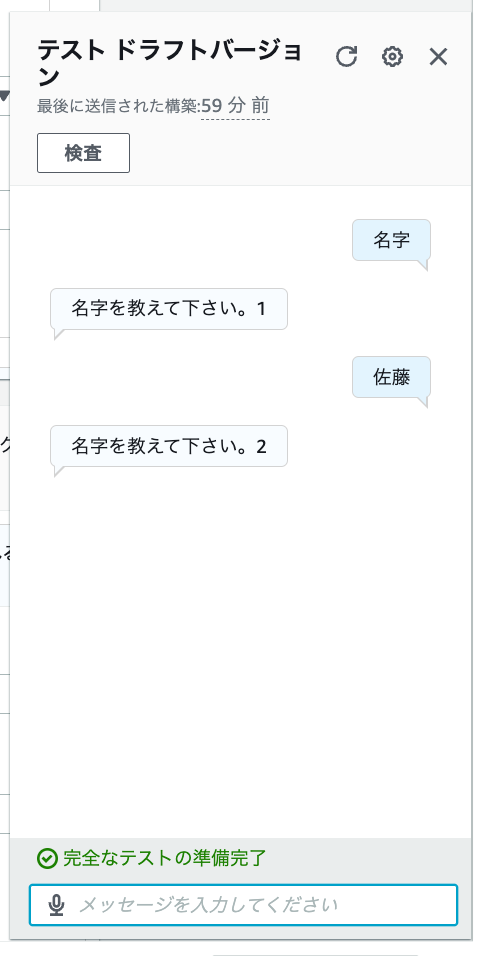The width and height of the screenshot is (490, 956).
Task: Click the 検査 button
Action: (83, 153)
